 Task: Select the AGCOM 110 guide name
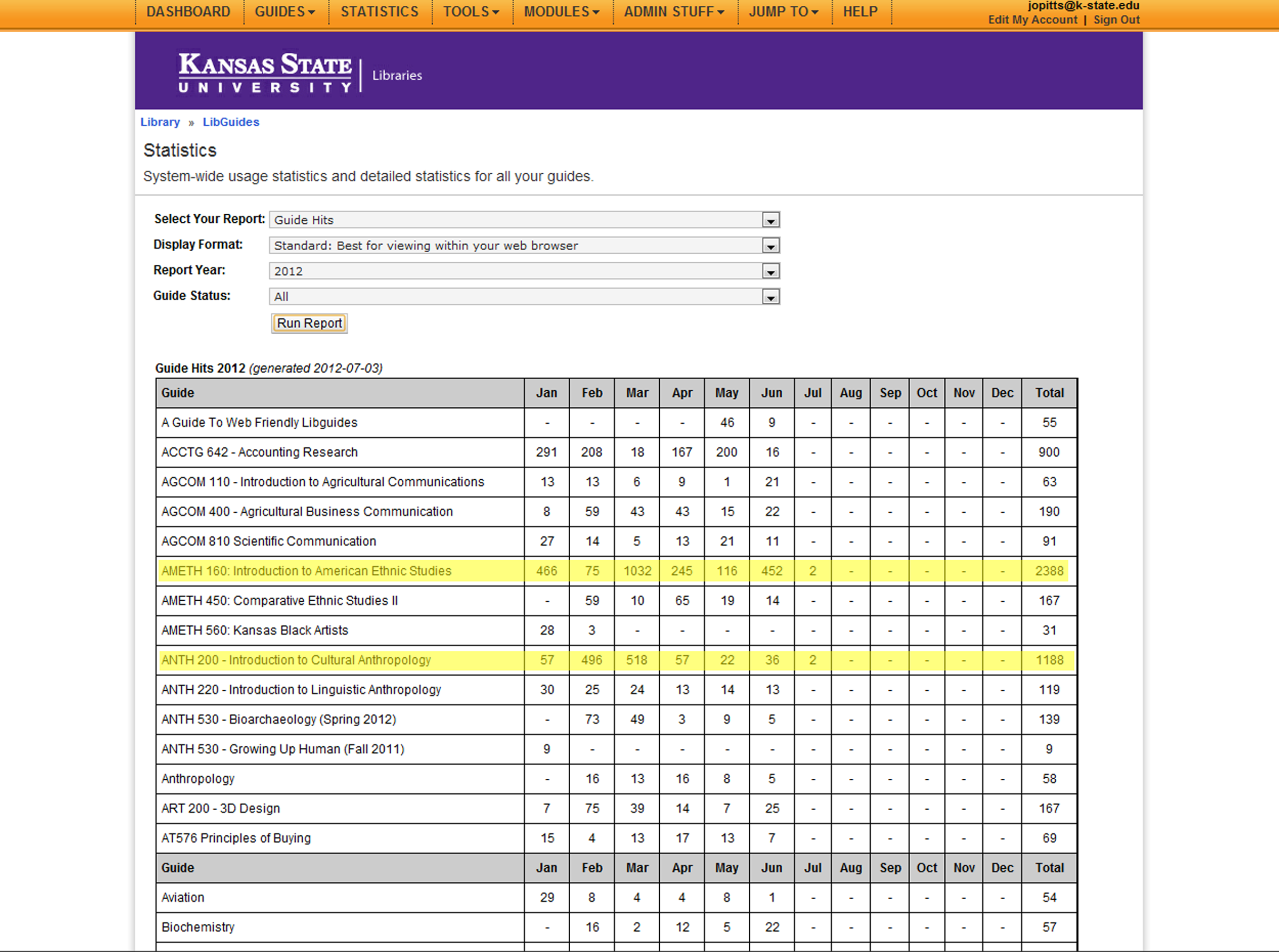click(322, 482)
